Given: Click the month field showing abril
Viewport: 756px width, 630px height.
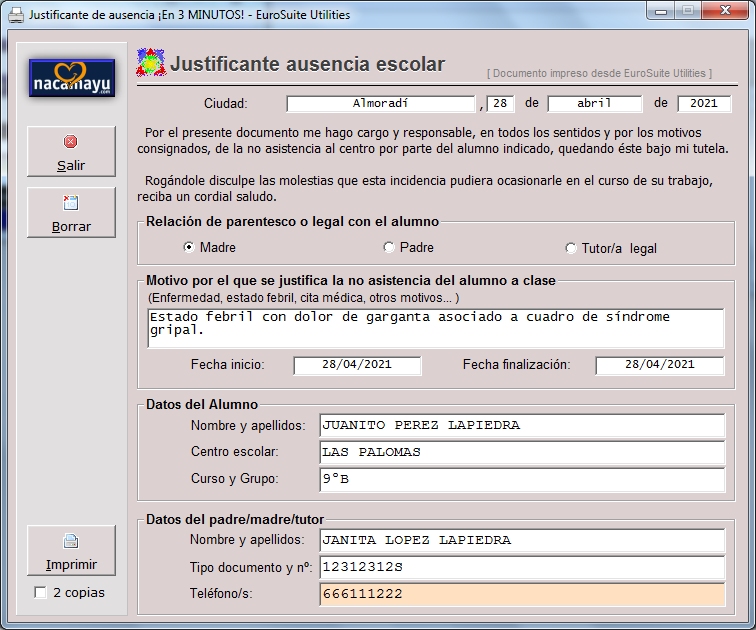Looking at the screenshot, I should 594,103.
